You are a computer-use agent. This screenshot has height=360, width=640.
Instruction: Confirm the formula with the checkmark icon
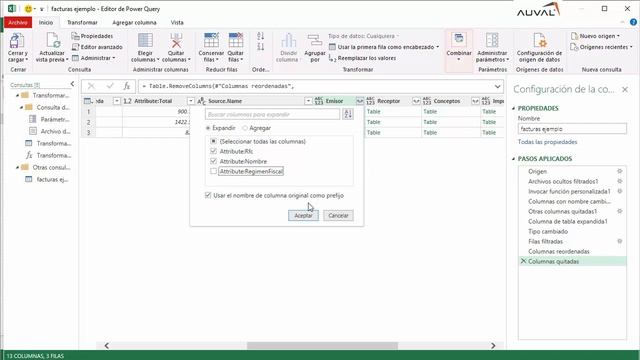(109, 86)
